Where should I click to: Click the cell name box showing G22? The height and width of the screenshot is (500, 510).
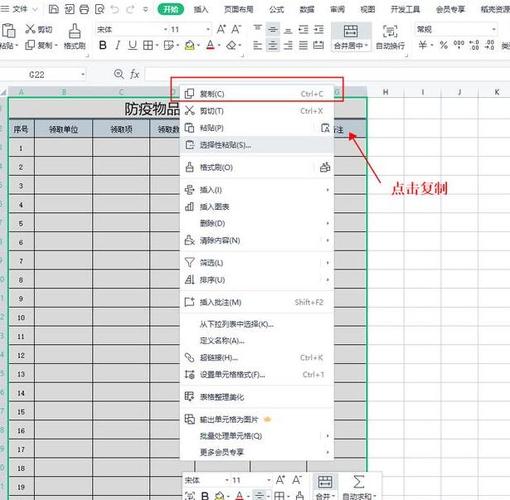pos(44,74)
